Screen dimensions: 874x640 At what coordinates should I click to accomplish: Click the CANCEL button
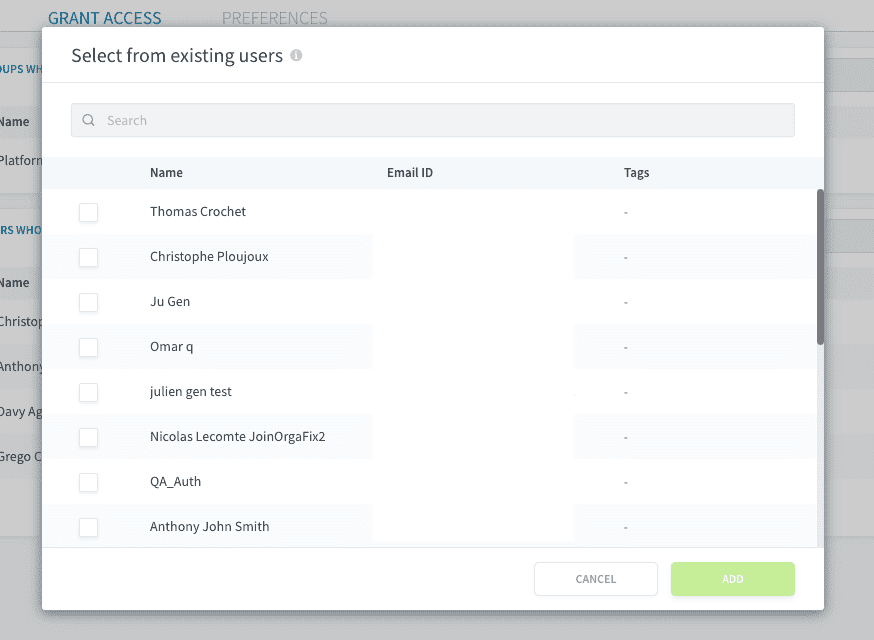pyautogui.click(x=596, y=579)
